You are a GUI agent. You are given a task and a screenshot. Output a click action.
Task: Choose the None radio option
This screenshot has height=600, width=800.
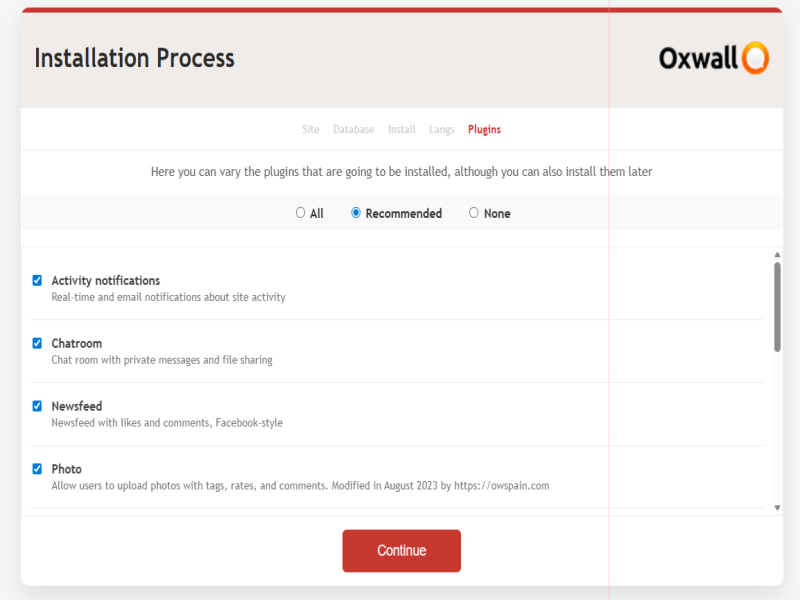coord(474,213)
